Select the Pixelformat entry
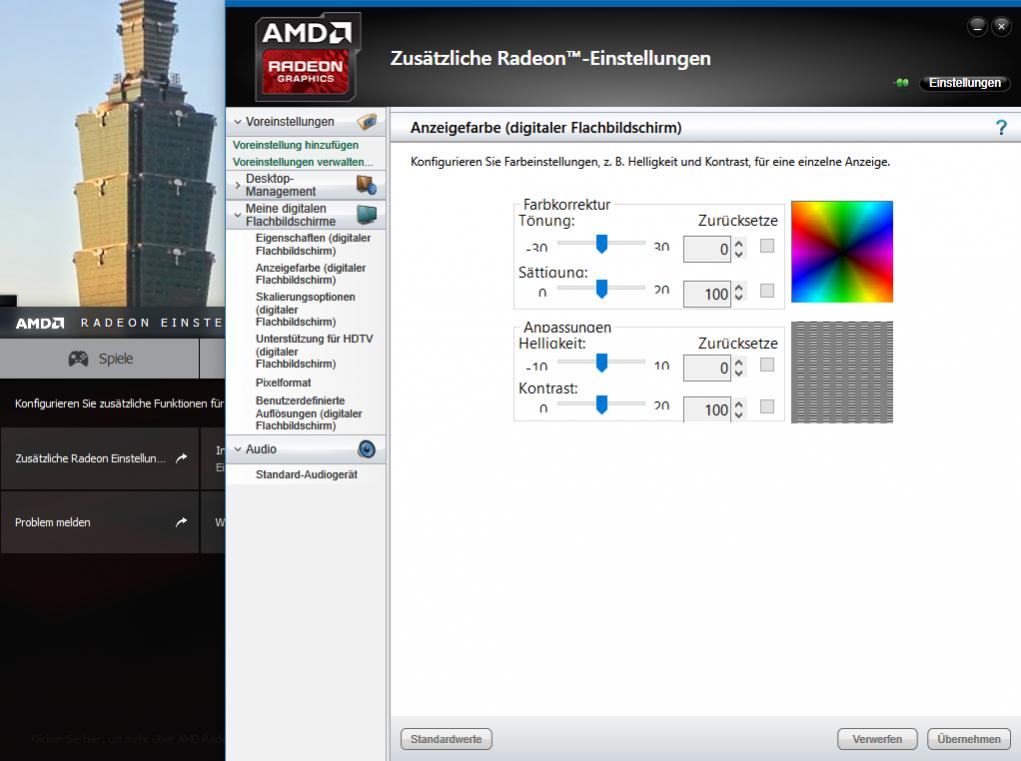The width and height of the screenshot is (1021, 761). tap(283, 383)
